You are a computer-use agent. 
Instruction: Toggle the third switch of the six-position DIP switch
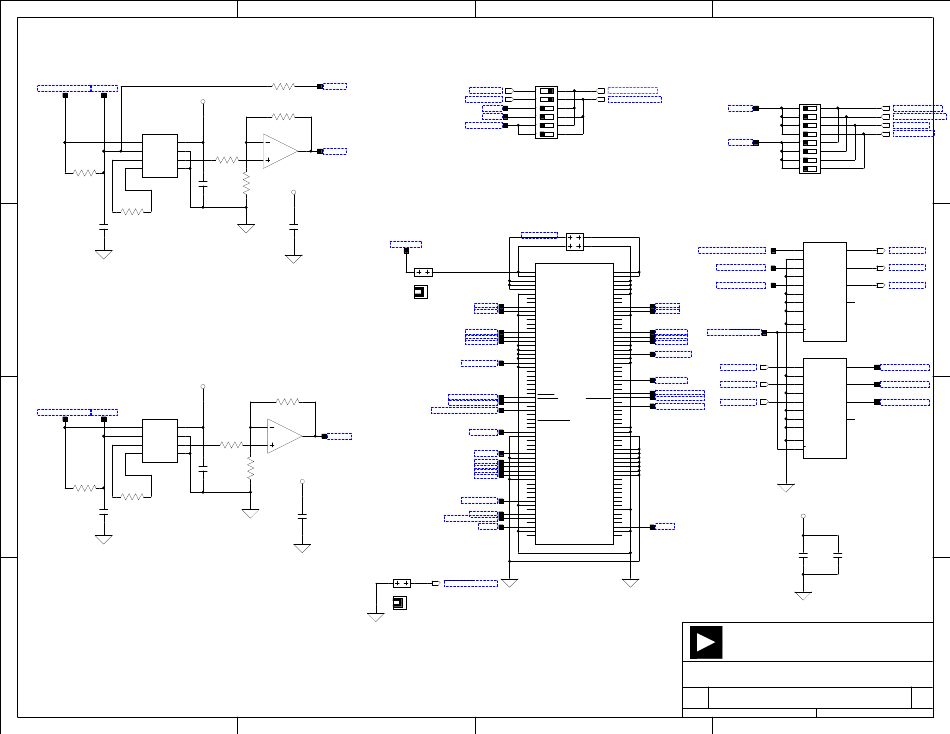(x=546, y=108)
